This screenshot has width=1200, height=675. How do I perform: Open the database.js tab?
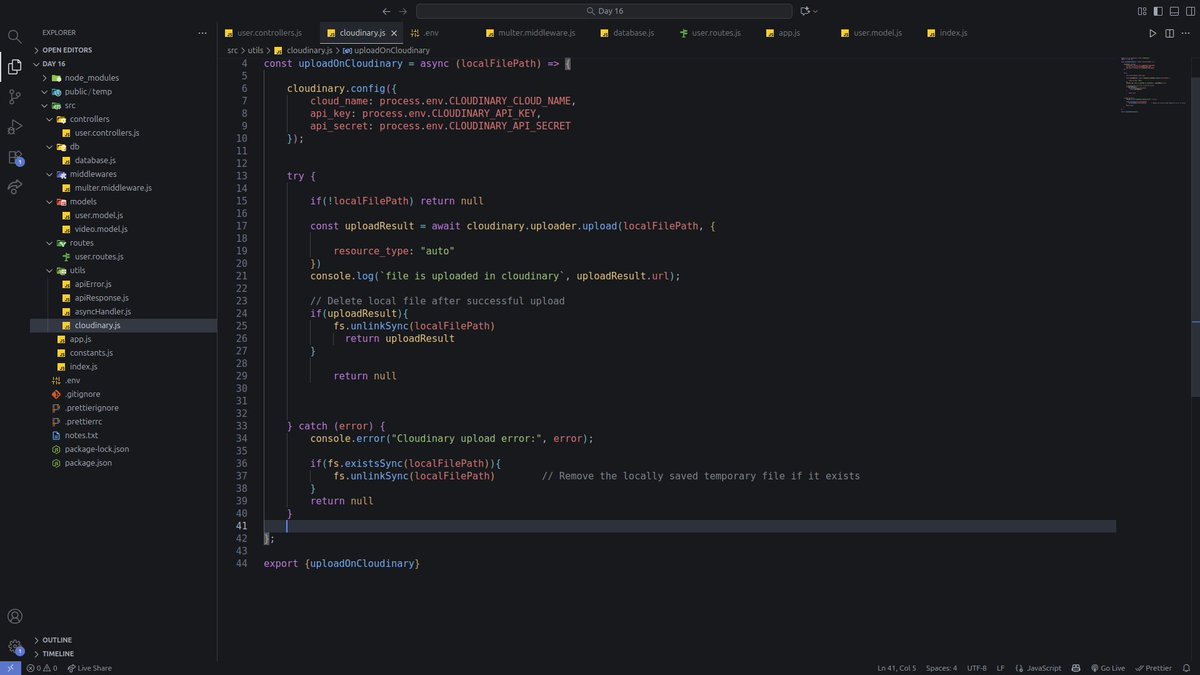[x=628, y=32]
